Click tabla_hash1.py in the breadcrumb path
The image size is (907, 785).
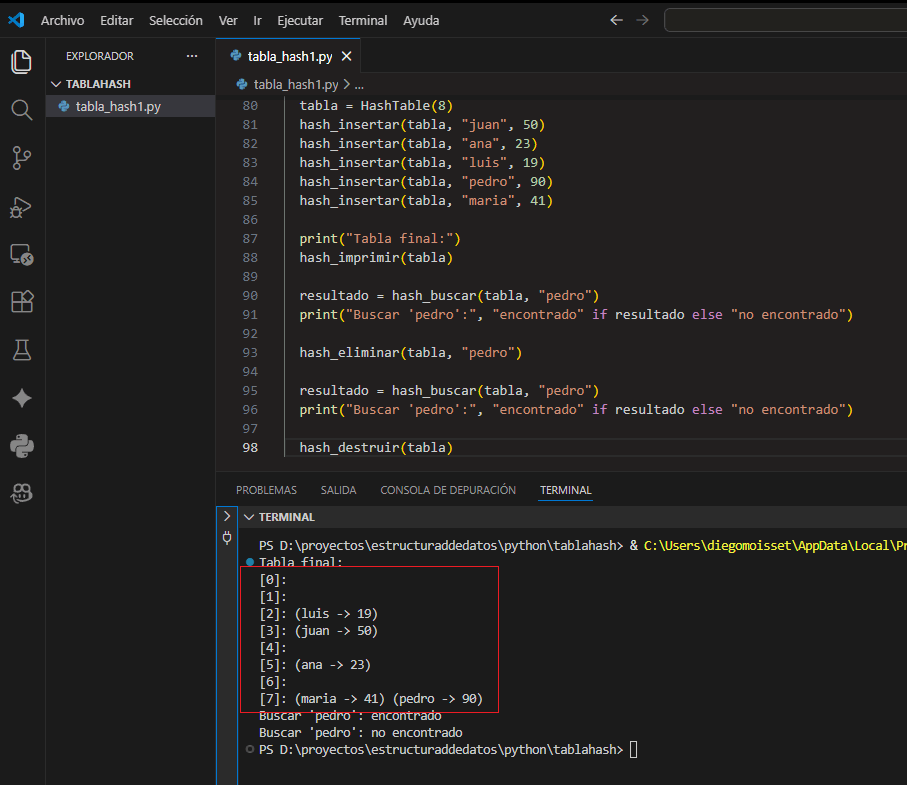pos(295,85)
